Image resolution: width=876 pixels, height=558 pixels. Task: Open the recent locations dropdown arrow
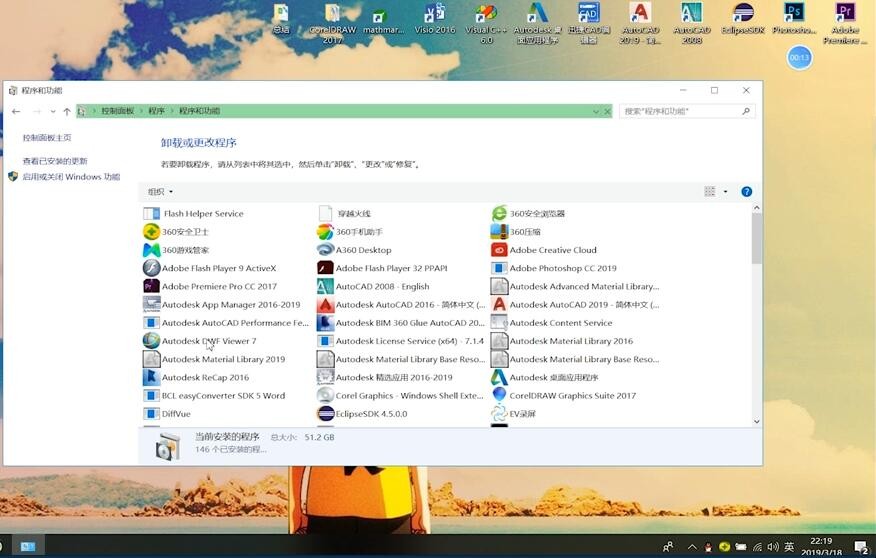pos(53,112)
